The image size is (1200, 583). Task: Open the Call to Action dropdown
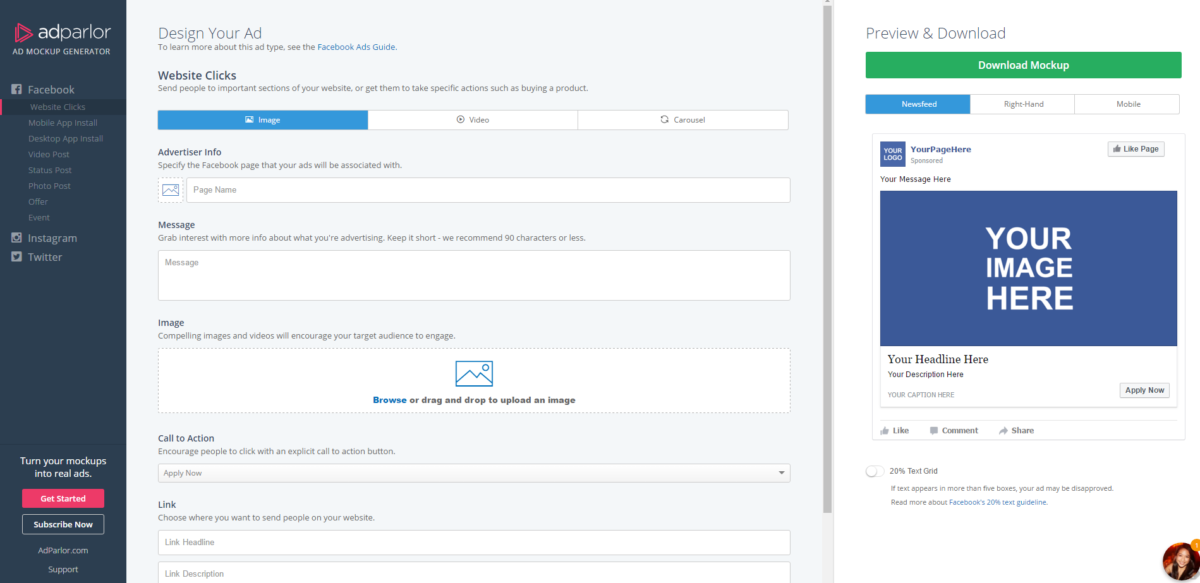point(473,473)
